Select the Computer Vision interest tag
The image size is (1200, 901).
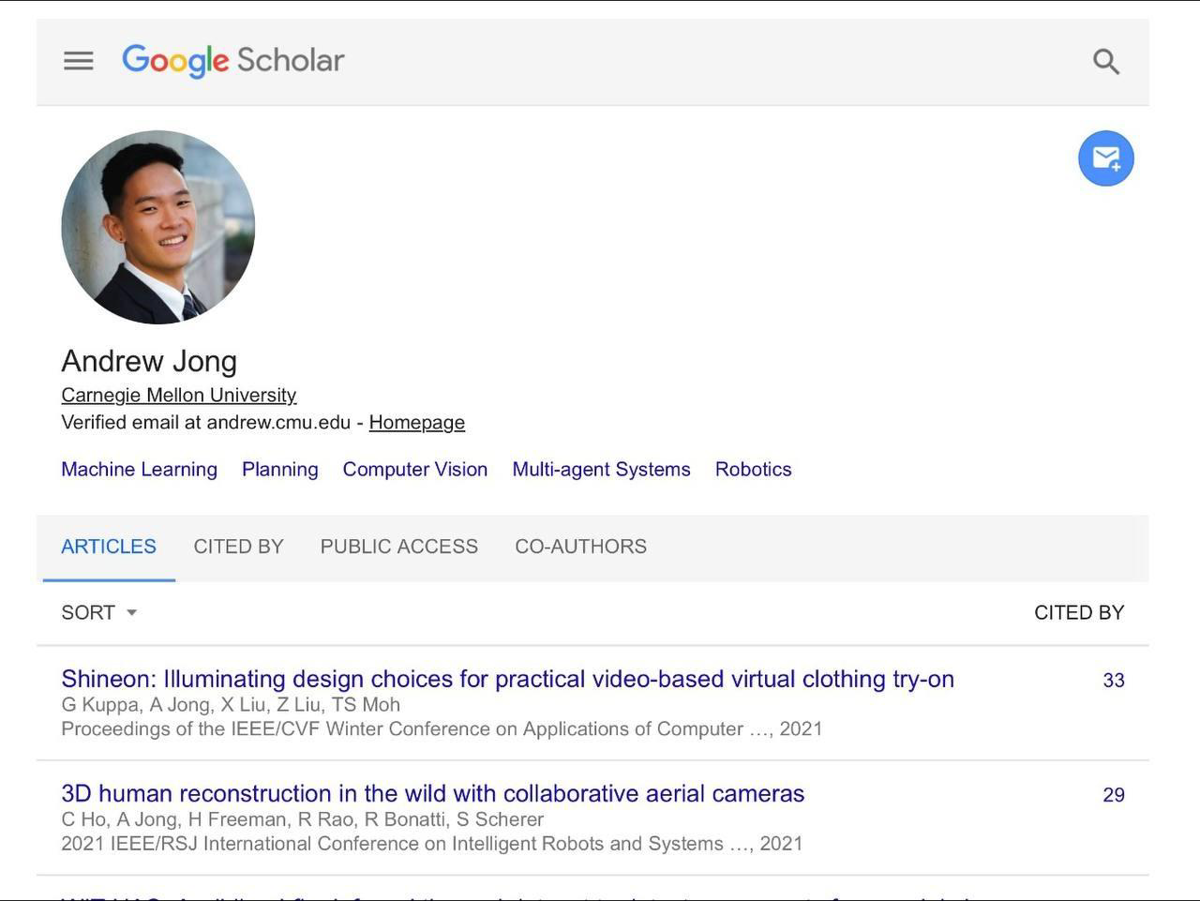pyautogui.click(x=415, y=469)
